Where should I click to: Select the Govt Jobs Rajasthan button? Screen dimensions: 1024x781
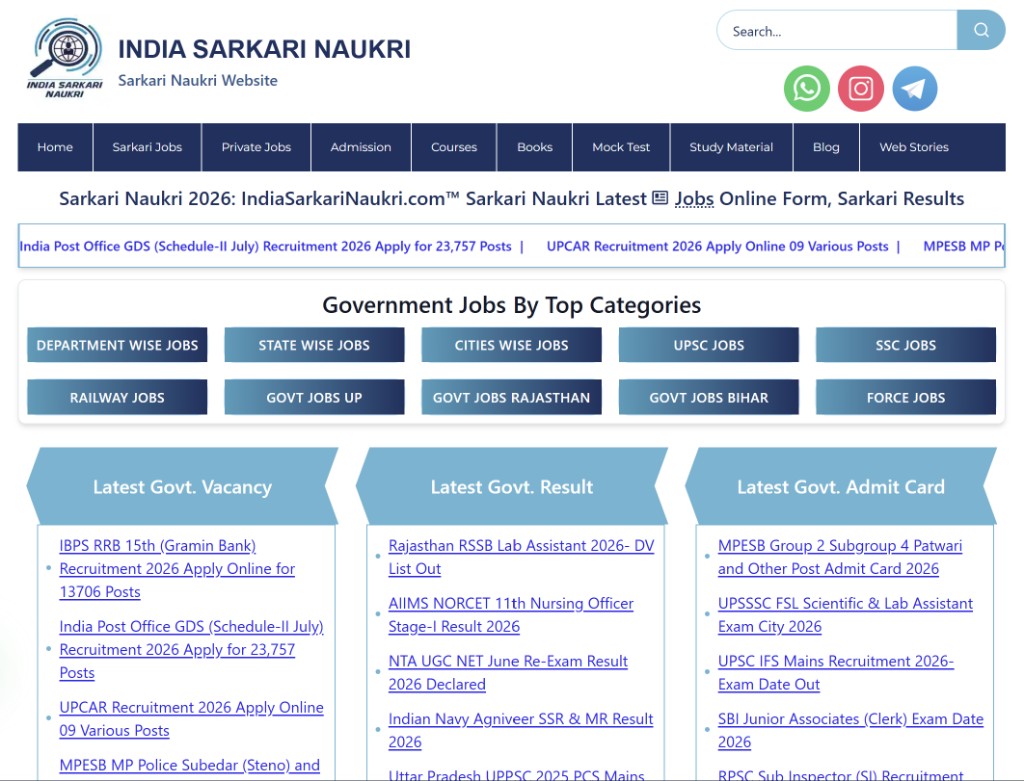(x=511, y=397)
